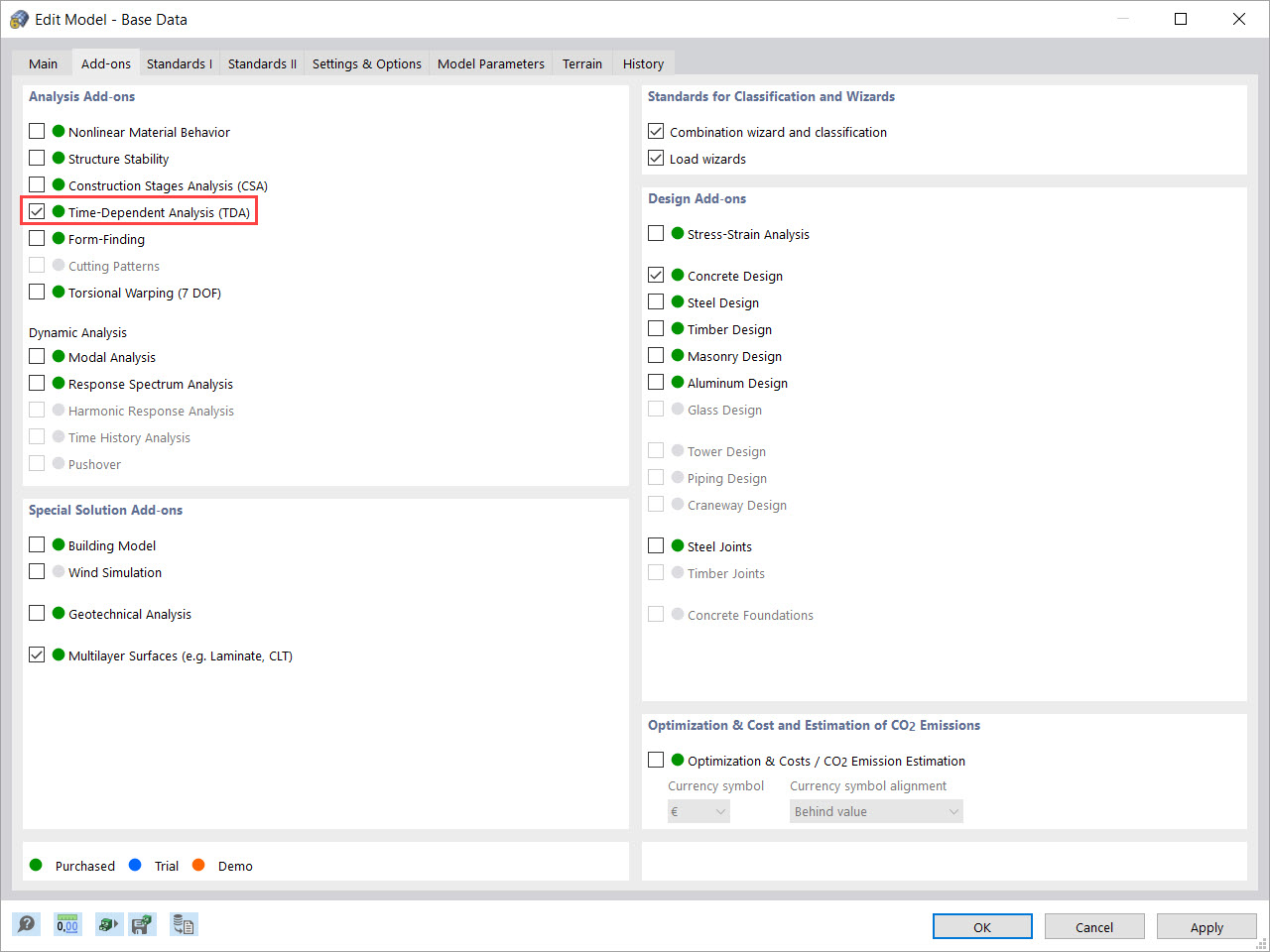The width and height of the screenshot is (1270, 952).
Task: Save settings as default template
Action: pyautogui.click(x=142, y=924)
